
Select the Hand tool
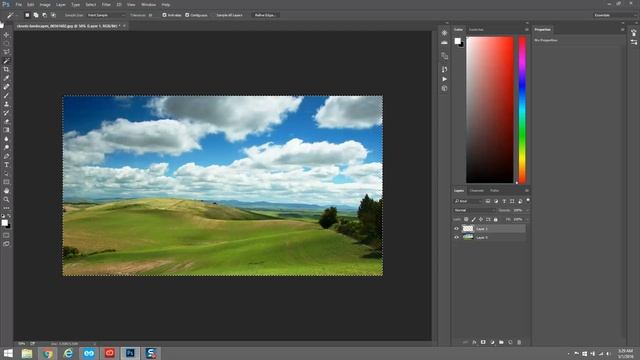pos(6,191)
